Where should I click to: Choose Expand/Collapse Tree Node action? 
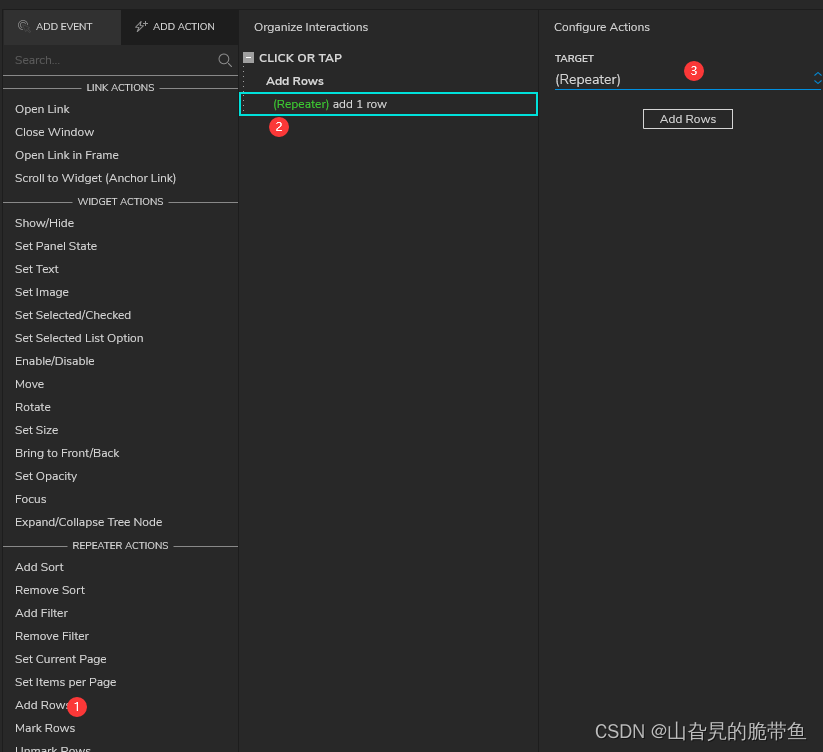[x=89, y=522]
